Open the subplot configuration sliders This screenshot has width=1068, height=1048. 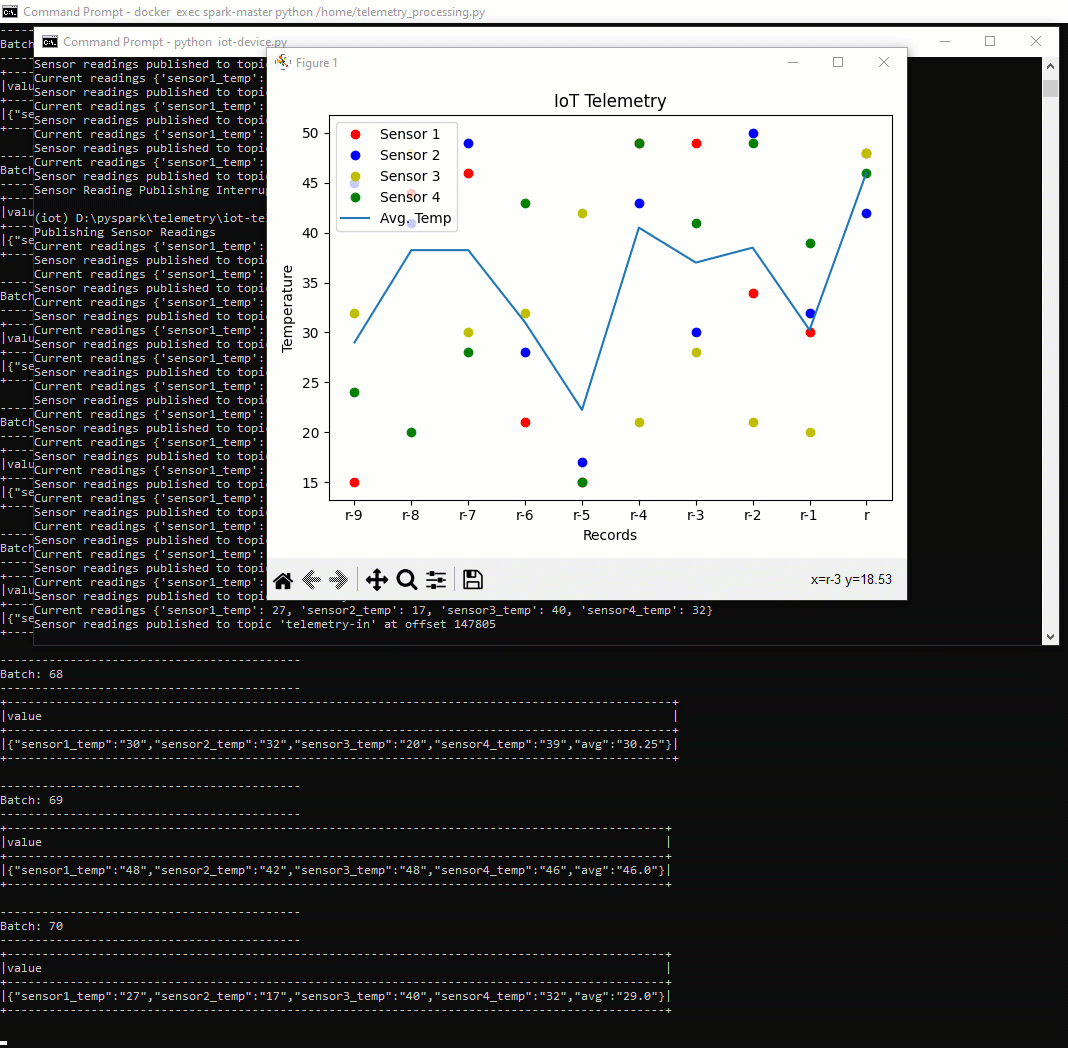click(x=436, y=579)
